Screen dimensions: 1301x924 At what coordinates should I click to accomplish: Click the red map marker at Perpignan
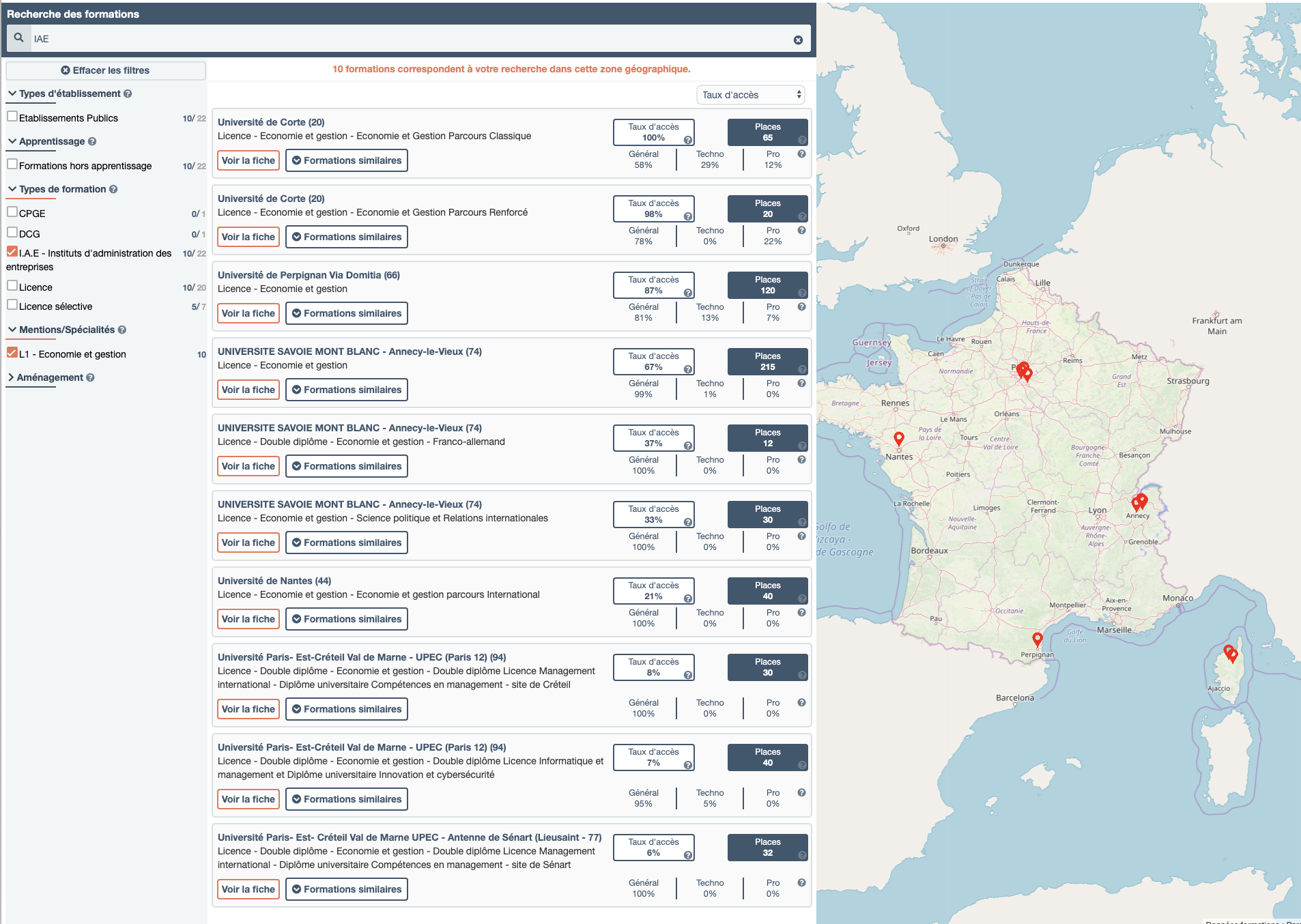tap(1037, 639)
